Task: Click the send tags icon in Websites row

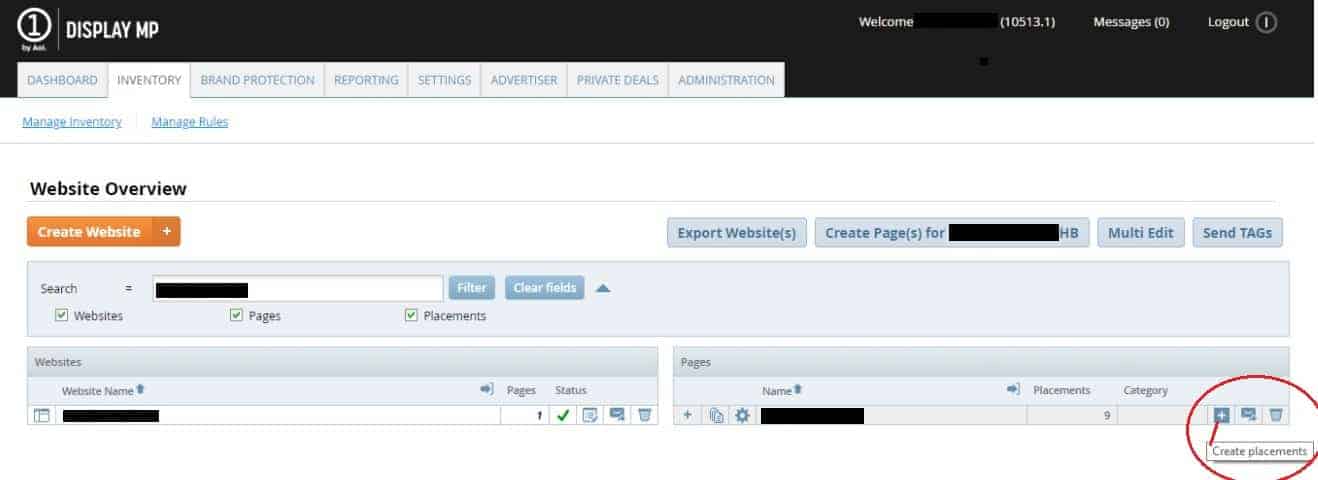Action: click(x=617, y=415)
